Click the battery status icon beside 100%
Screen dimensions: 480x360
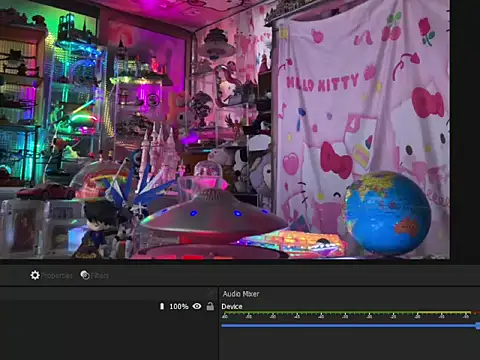[162, 306]
